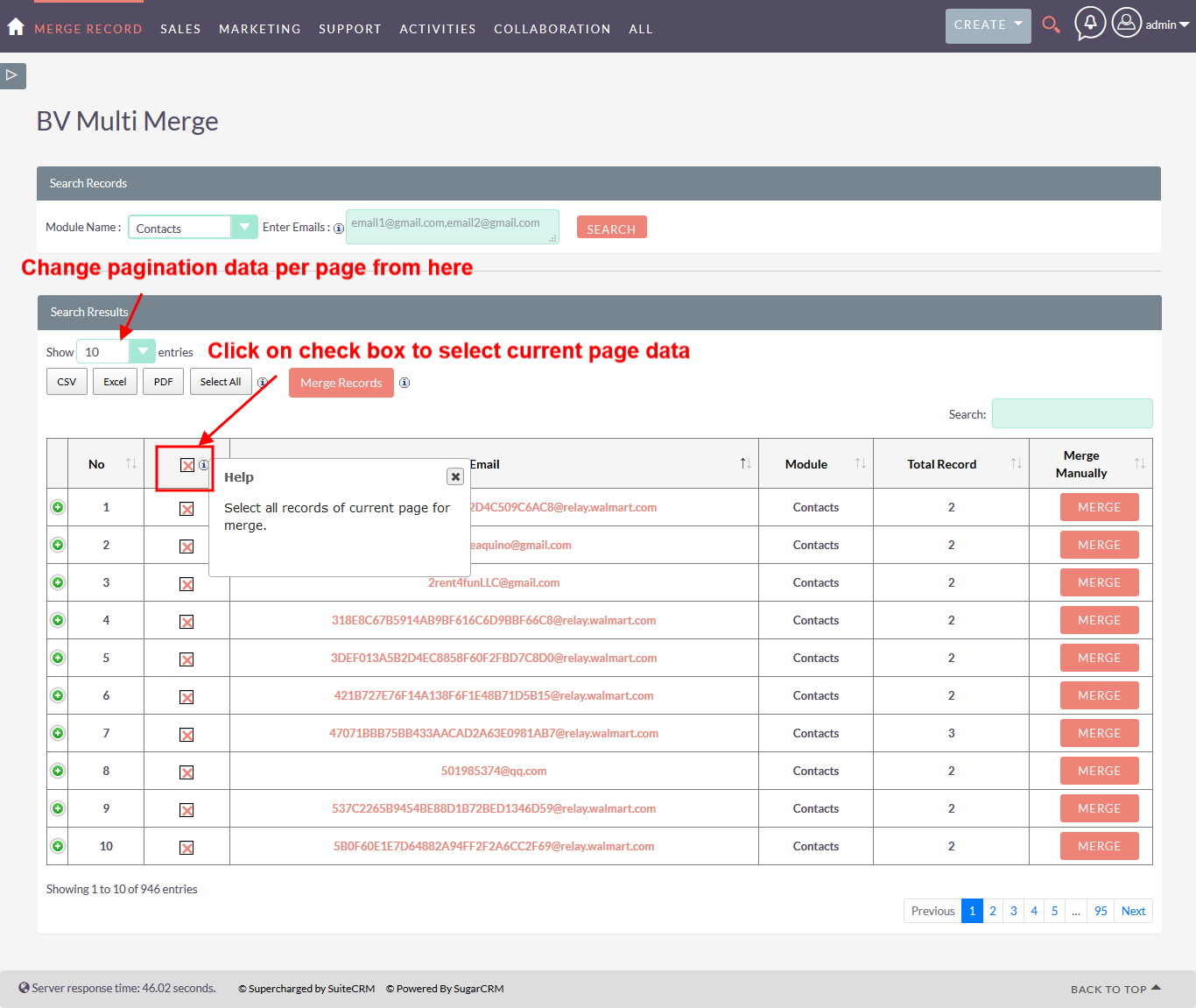
Task: Go to the home icon
Action: point(16,27)
